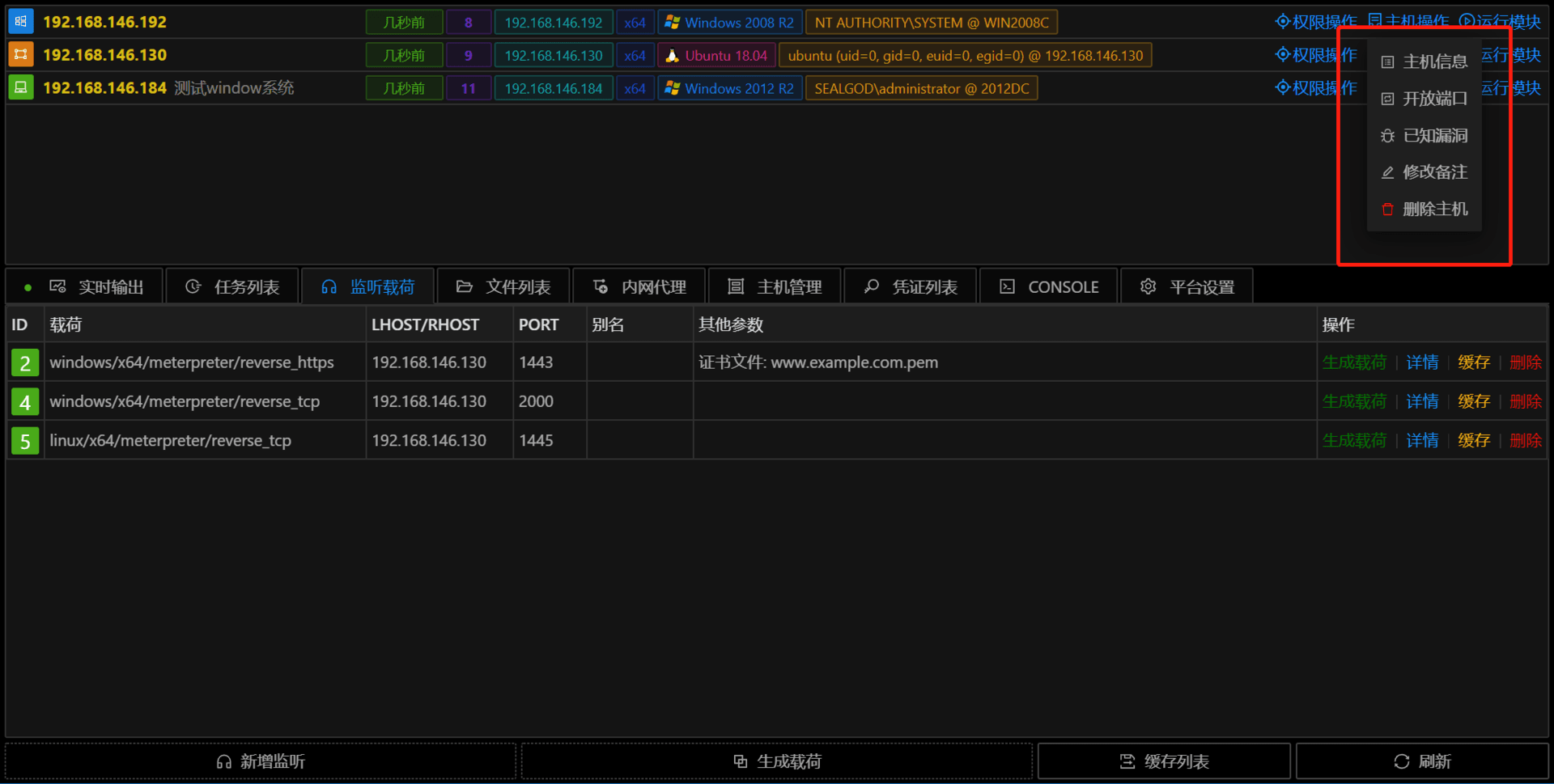Click 新增监听 button at the bottom
1554x784 pixels.
tap(261, 761)
